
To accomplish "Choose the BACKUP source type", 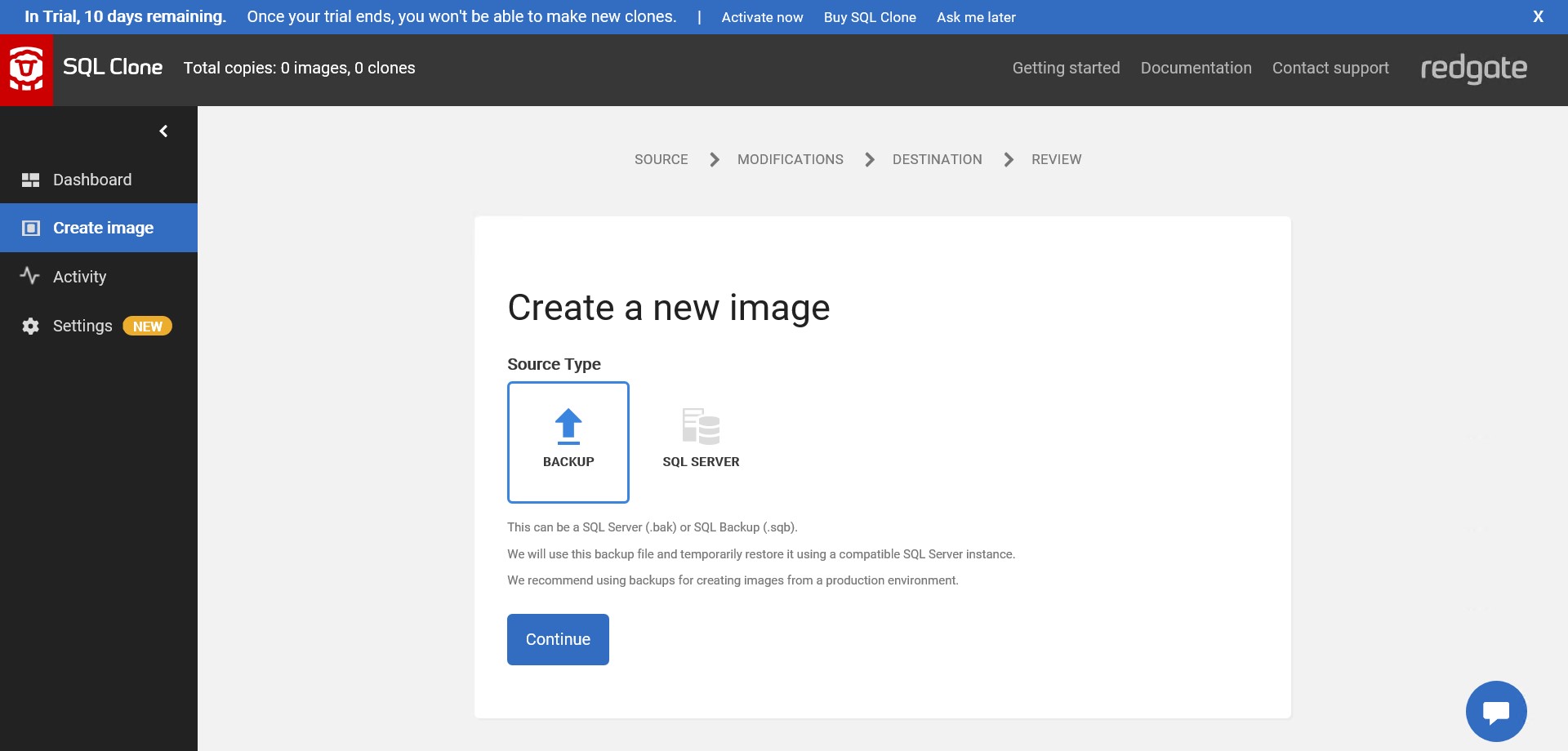I will tap(568, 442).
